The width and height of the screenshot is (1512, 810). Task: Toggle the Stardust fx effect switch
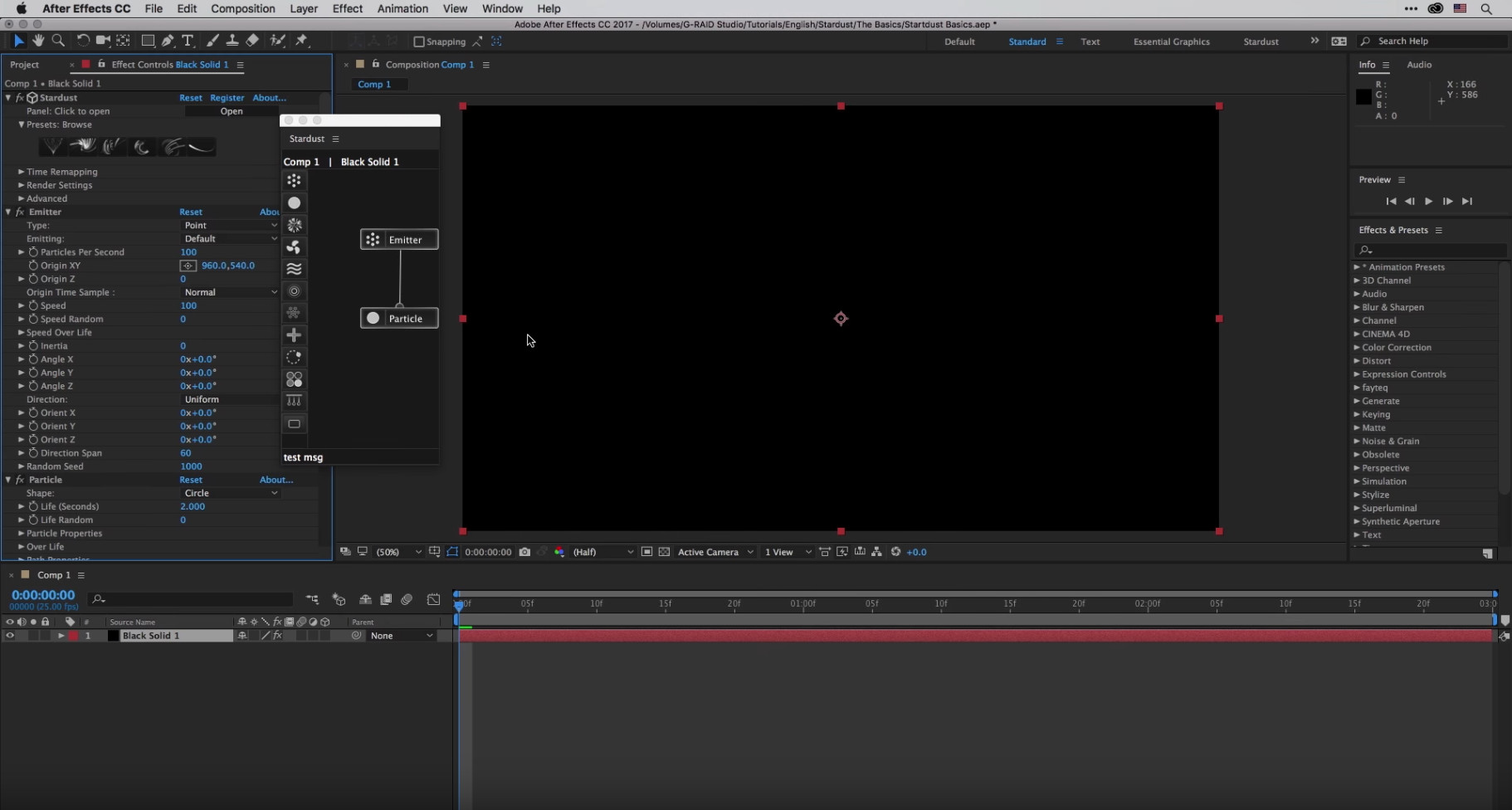(x=20, y=98)
